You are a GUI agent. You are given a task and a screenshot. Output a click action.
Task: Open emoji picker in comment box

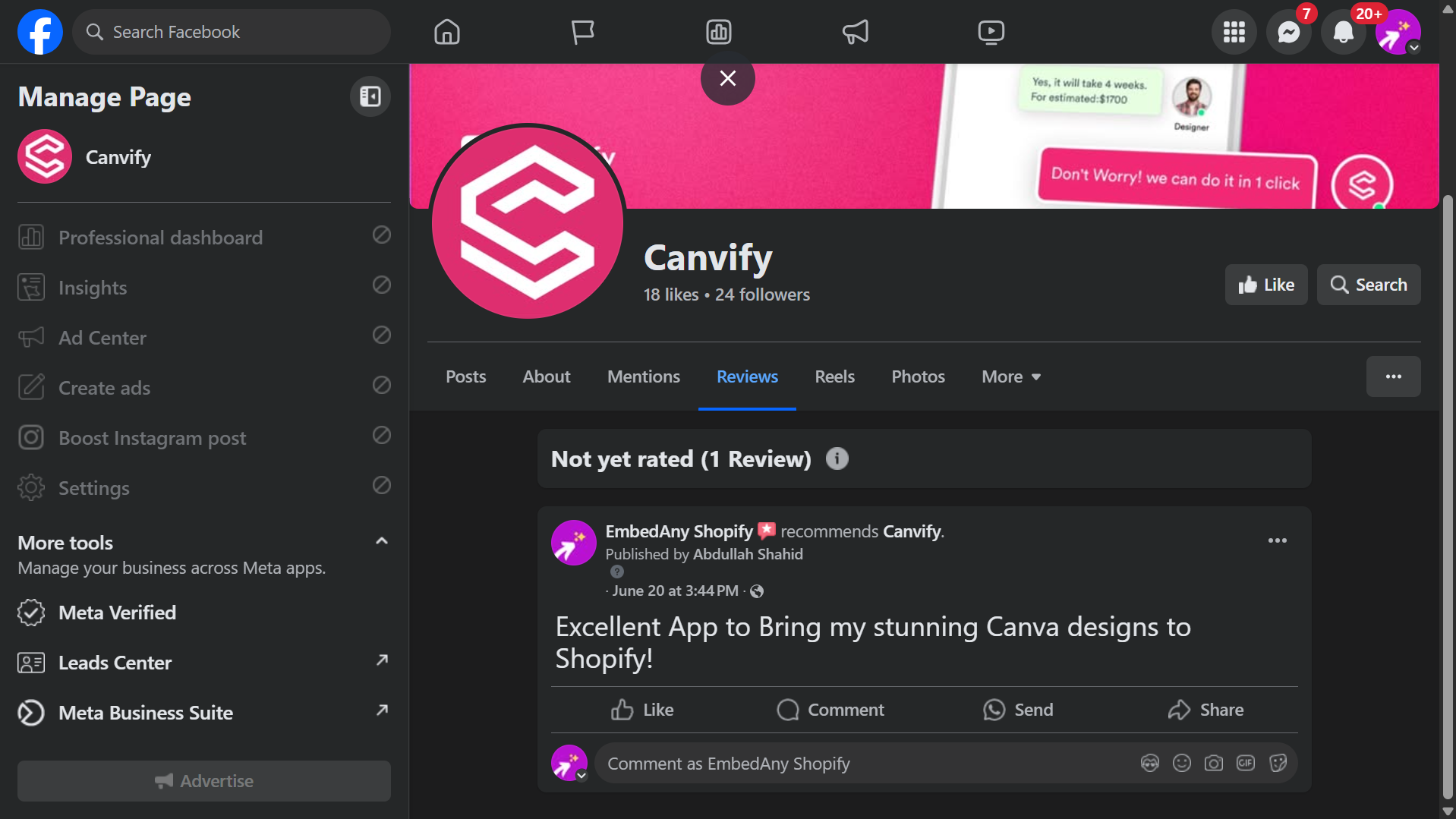point(1182,763)
